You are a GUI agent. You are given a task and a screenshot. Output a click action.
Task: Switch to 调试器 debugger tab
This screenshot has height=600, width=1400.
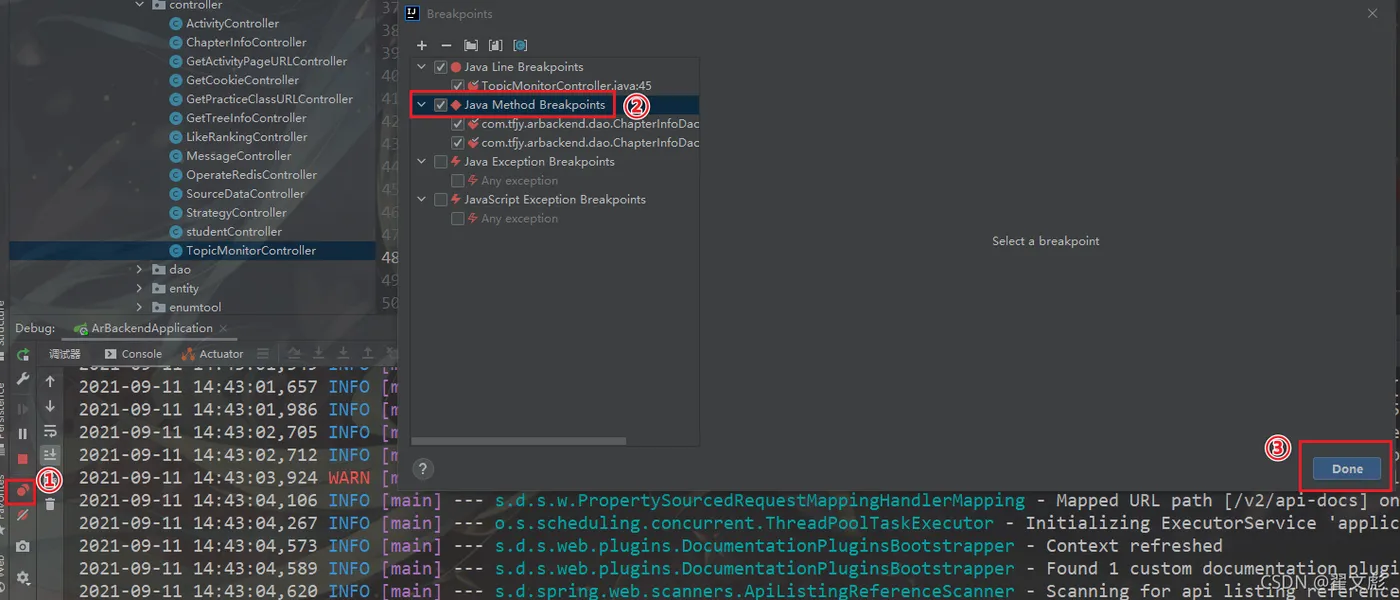[65, 354]
